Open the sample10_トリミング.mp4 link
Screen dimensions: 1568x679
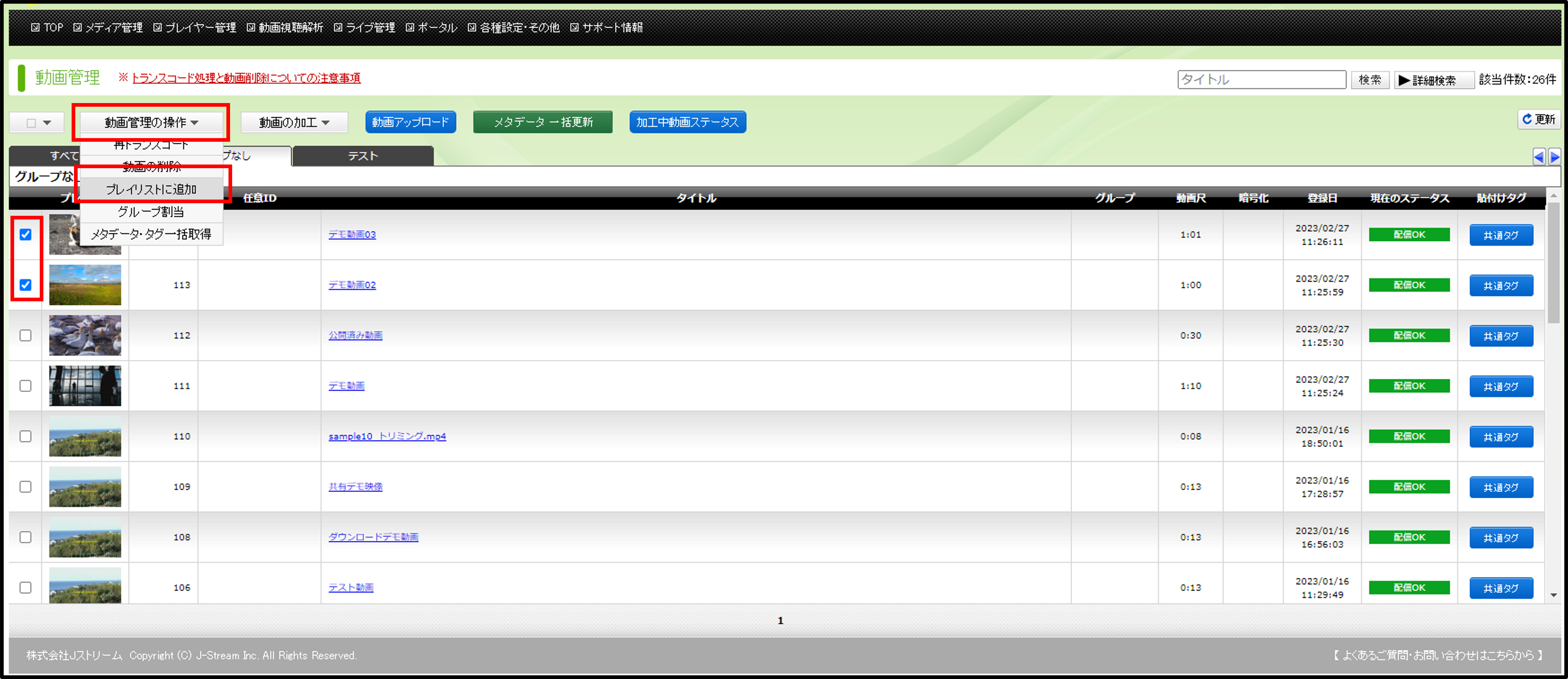[x=387, y=437]
